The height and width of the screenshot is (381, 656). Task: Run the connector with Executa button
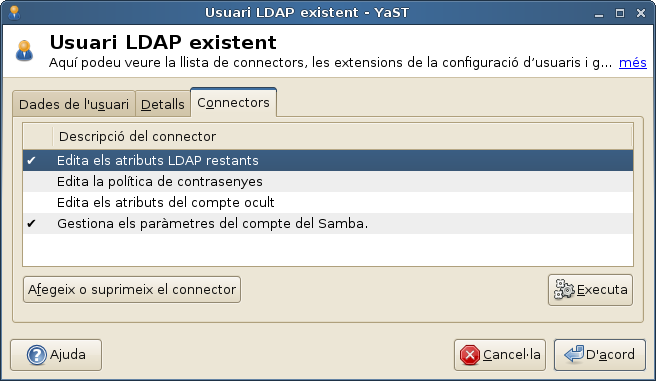(x=590, y=290)
